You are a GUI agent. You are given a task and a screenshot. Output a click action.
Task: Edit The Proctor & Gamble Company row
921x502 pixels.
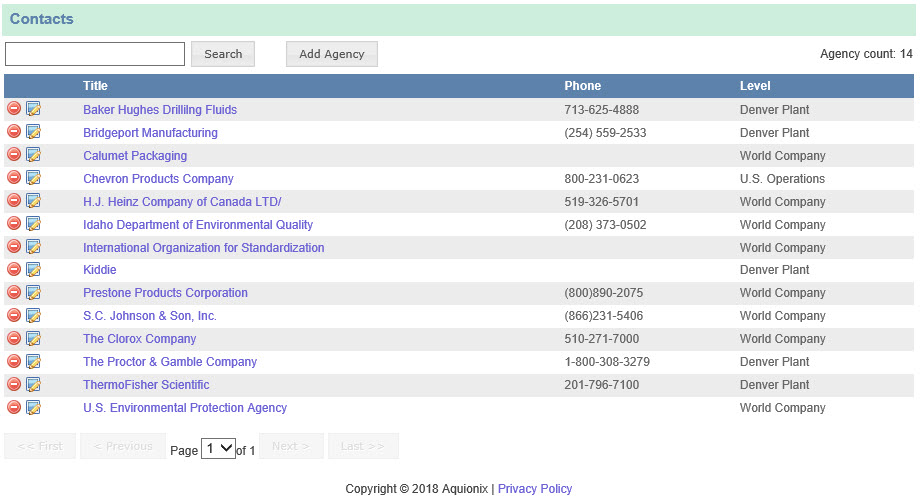coord(33,361)
